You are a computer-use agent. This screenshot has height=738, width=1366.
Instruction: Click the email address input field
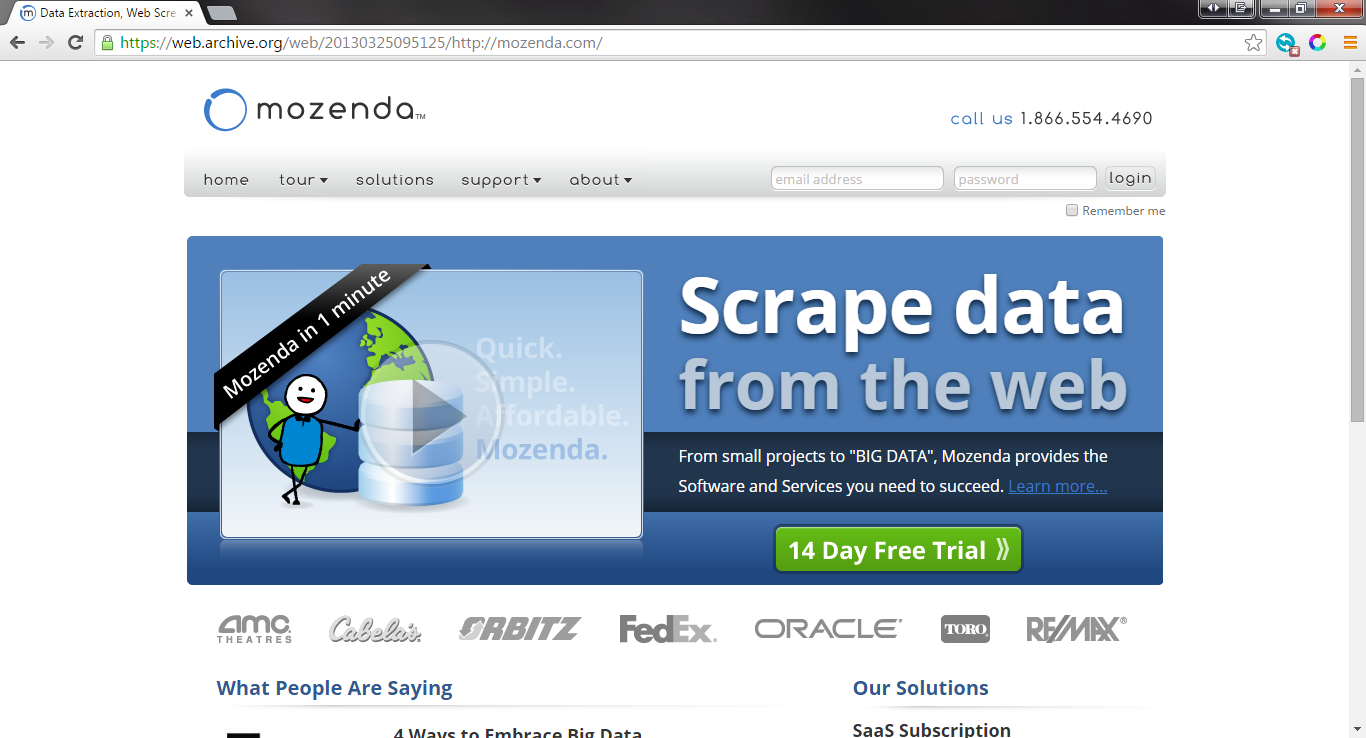click(x=857, y=179)
